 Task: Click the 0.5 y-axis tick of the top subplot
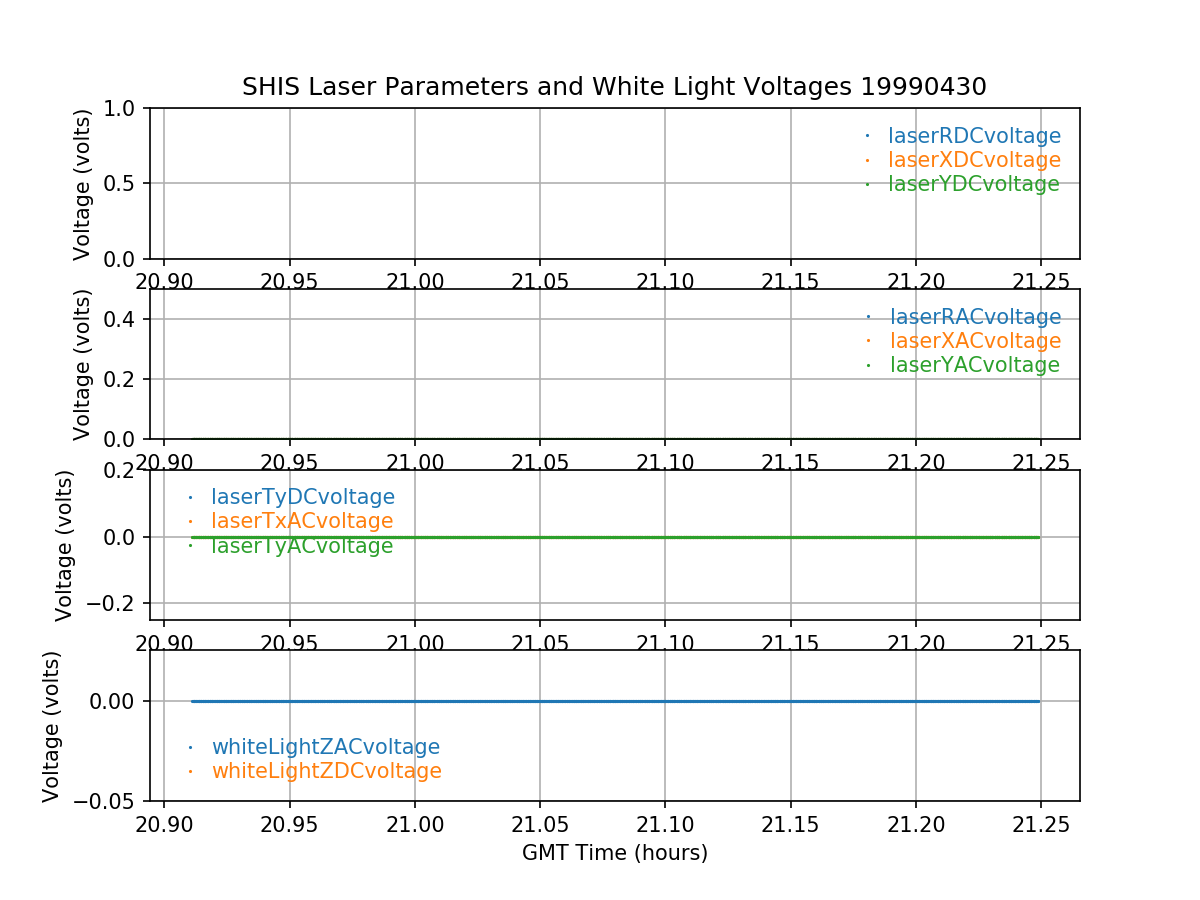pos(121,183)
